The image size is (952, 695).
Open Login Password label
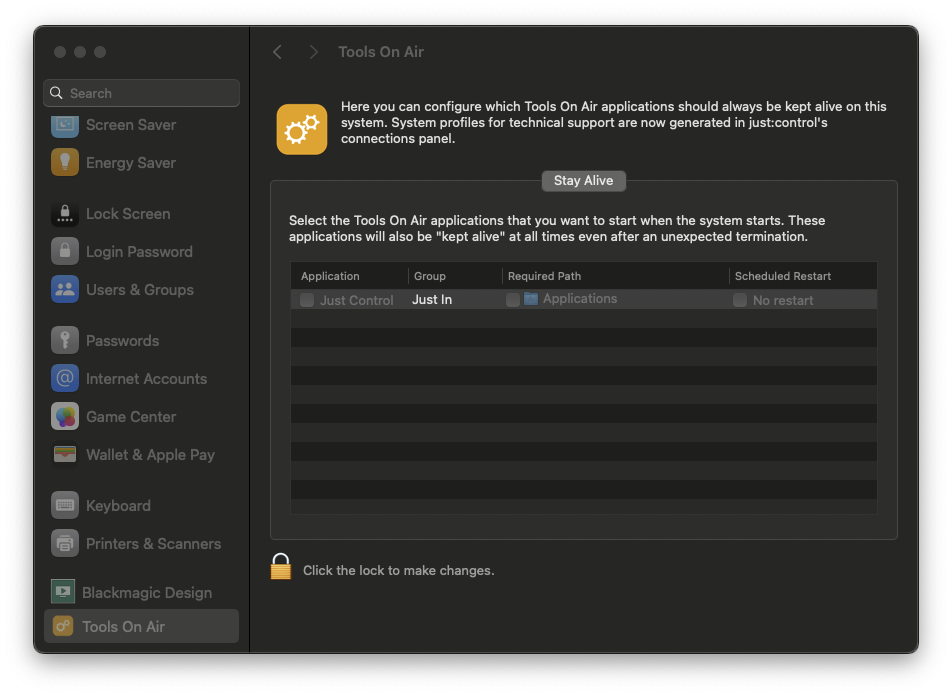[140, 252]
